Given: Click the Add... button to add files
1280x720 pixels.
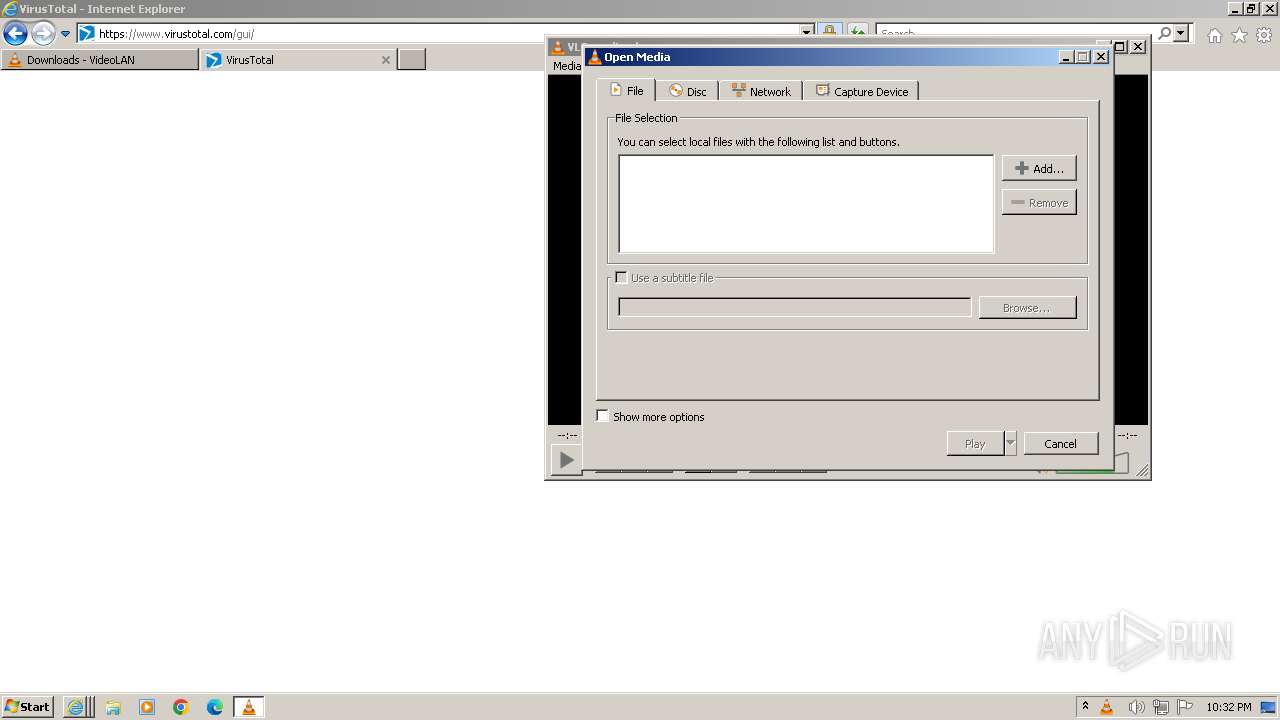Looking at the screenshot, I should [x=1039, y=168].
